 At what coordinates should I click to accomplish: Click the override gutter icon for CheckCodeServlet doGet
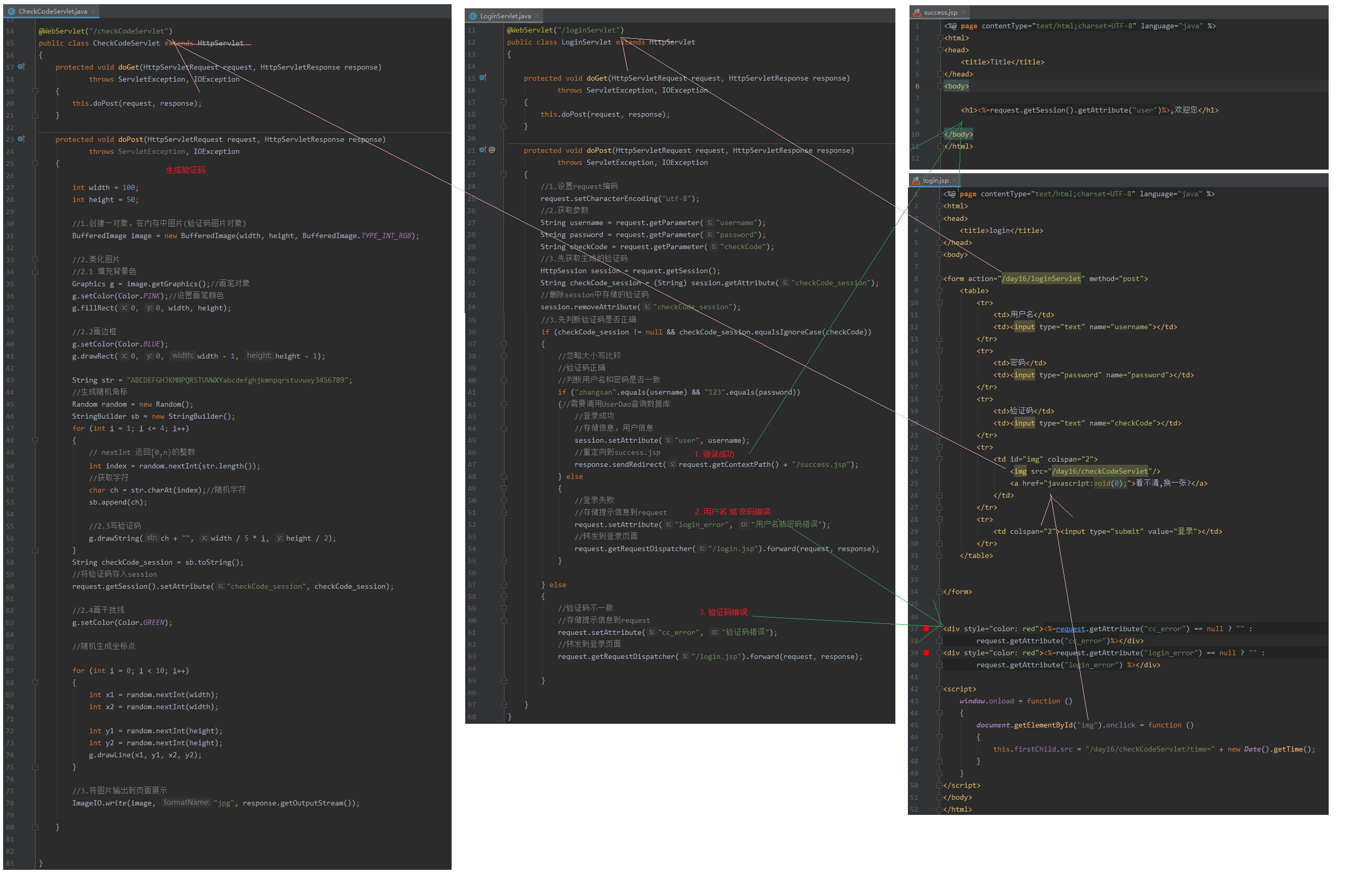coord(21,67)
